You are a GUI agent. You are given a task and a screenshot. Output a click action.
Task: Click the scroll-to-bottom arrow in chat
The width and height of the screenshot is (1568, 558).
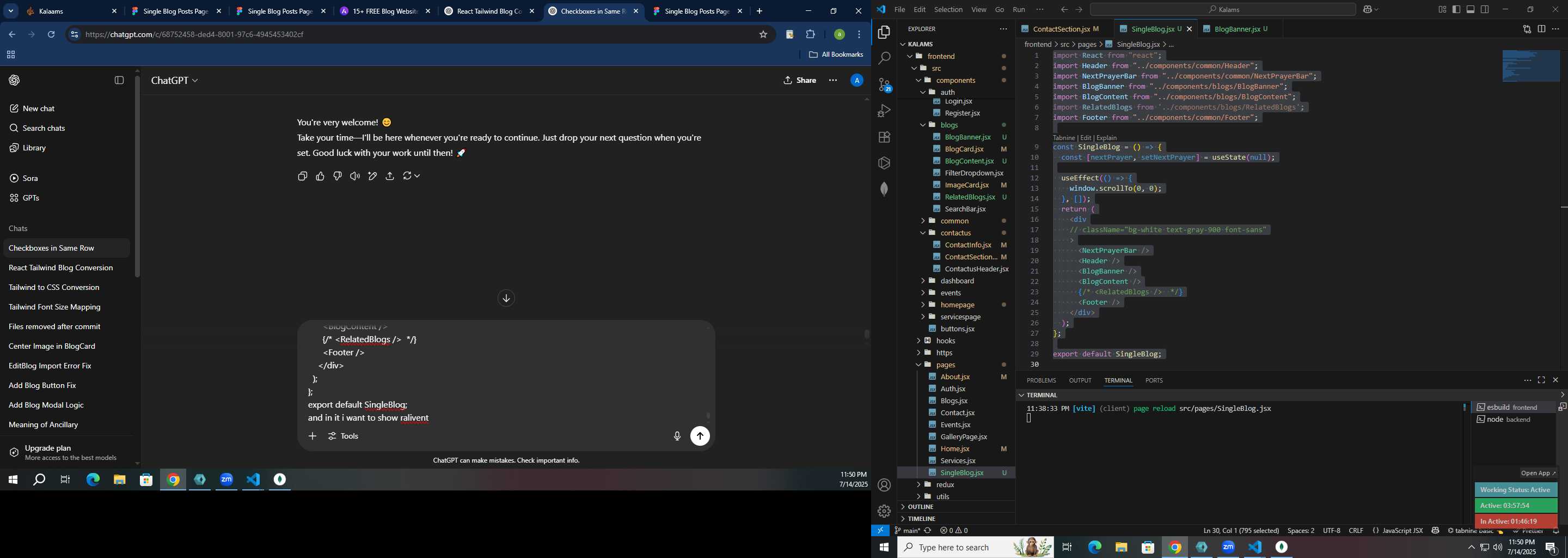[x=506, y=298]
